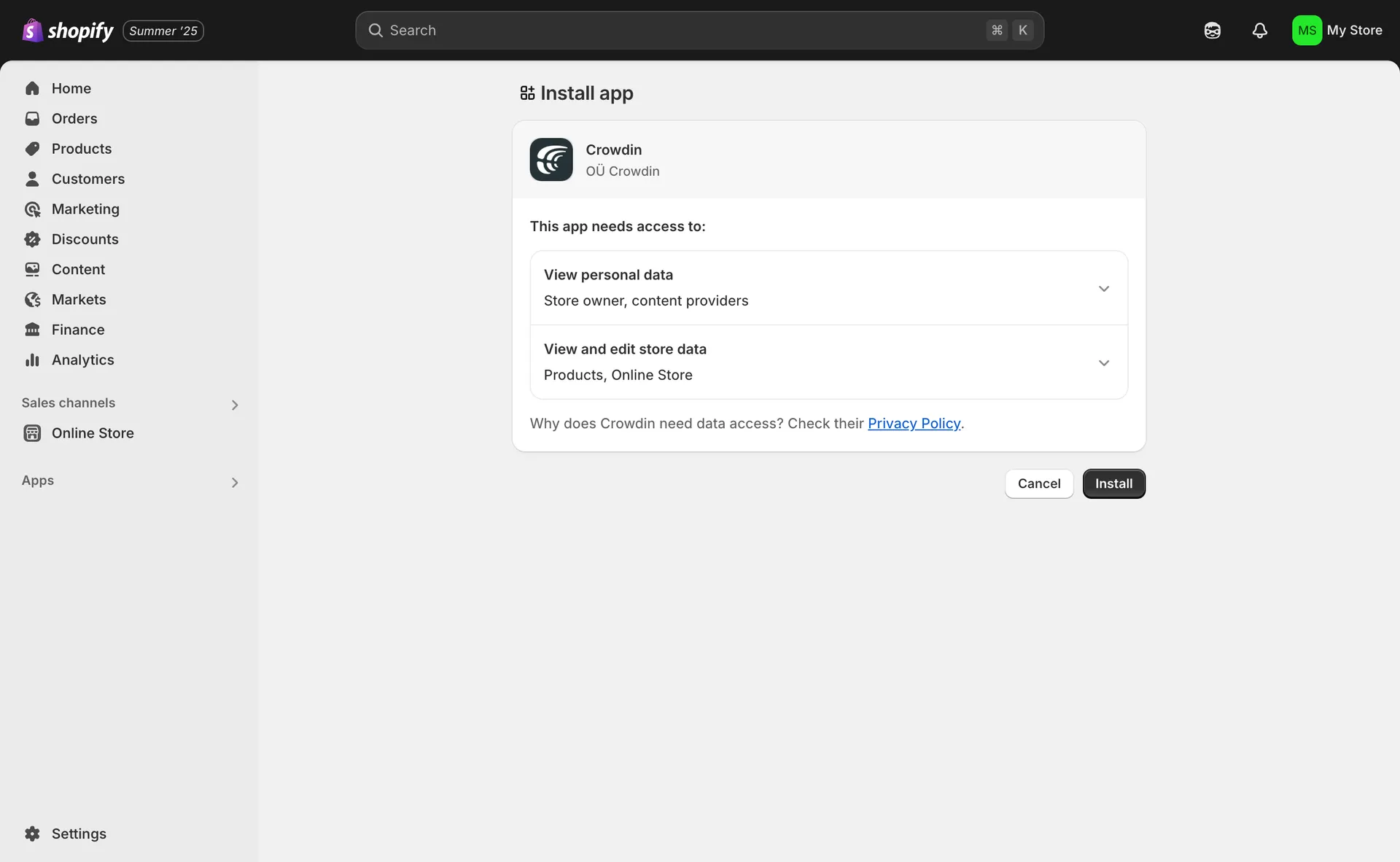Click the Crowdin app name
This screenshot has height=862, width=1400.
[x=614, y=150]
